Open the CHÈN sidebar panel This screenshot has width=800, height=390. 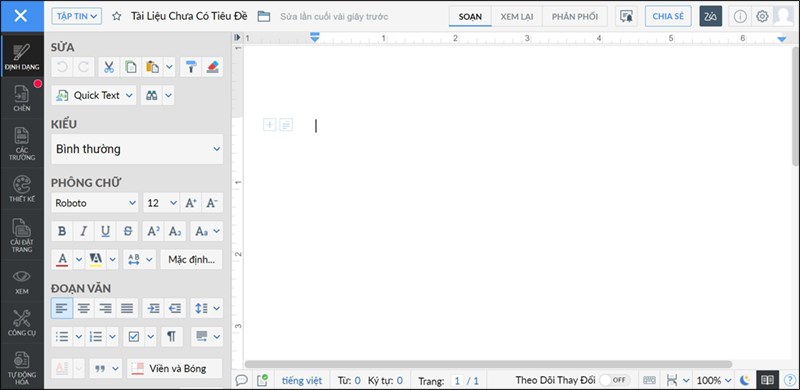click(22, 99)
